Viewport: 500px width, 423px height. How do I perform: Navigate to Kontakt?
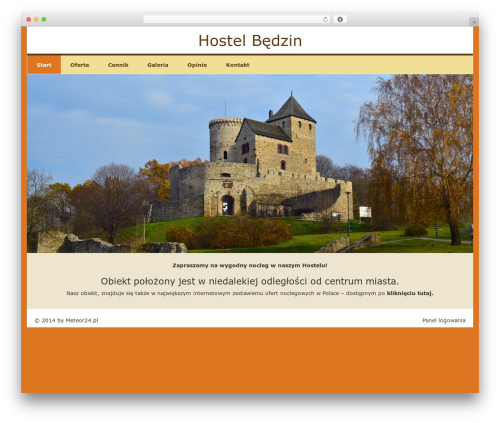[x=237, y=65]
